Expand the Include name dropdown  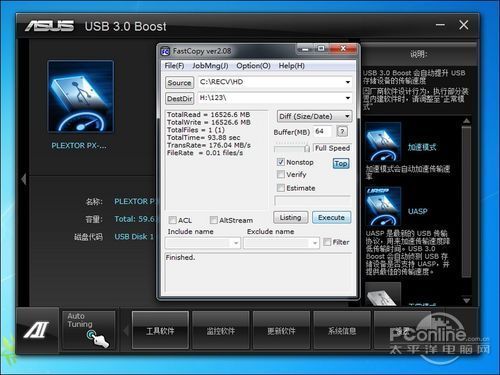point(236,243)
